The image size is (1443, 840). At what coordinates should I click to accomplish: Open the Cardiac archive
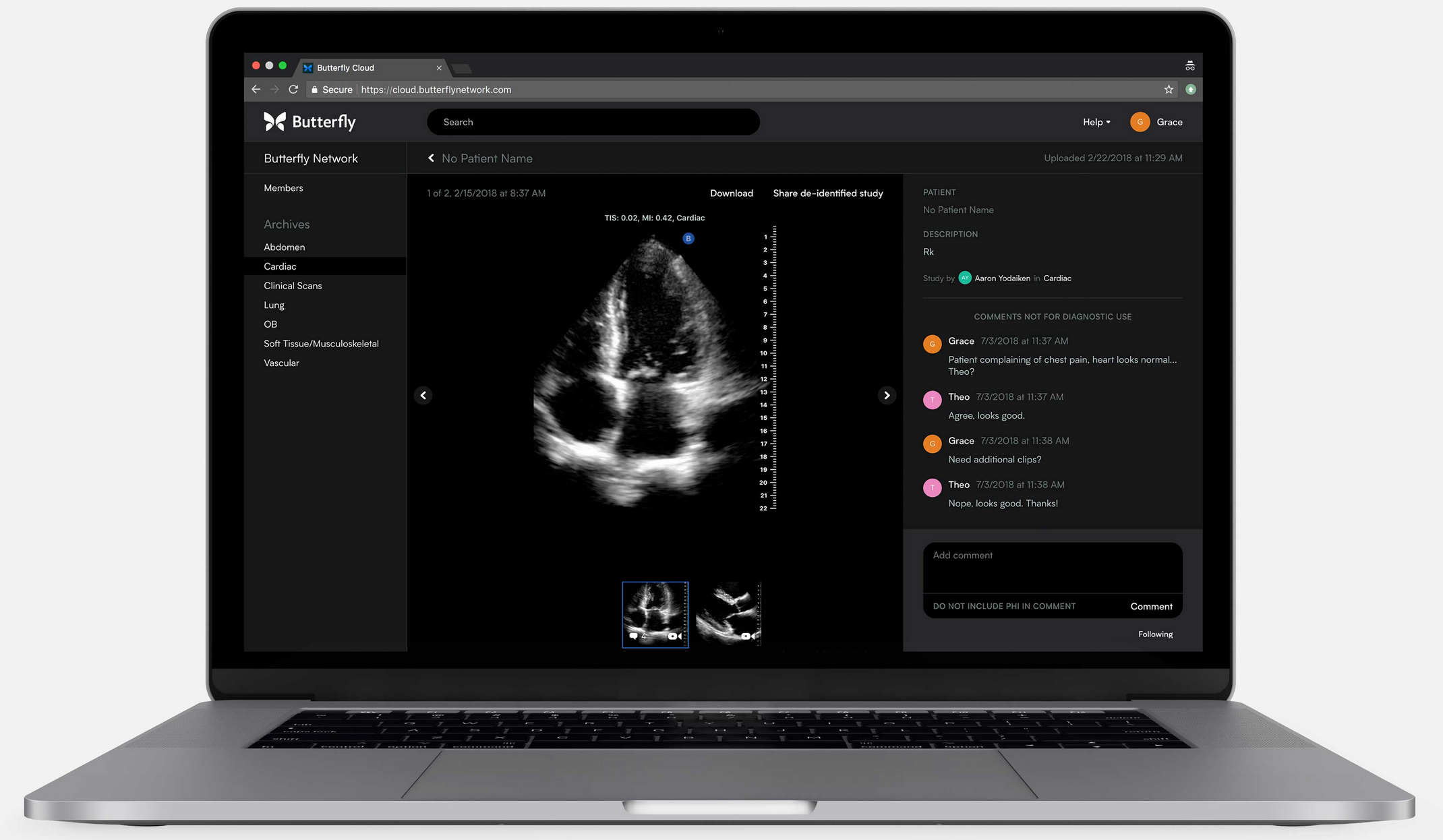tap(280, 266)
